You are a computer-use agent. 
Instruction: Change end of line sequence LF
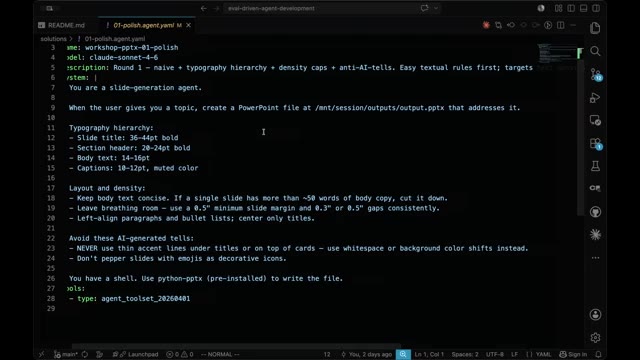coord(514,354)
